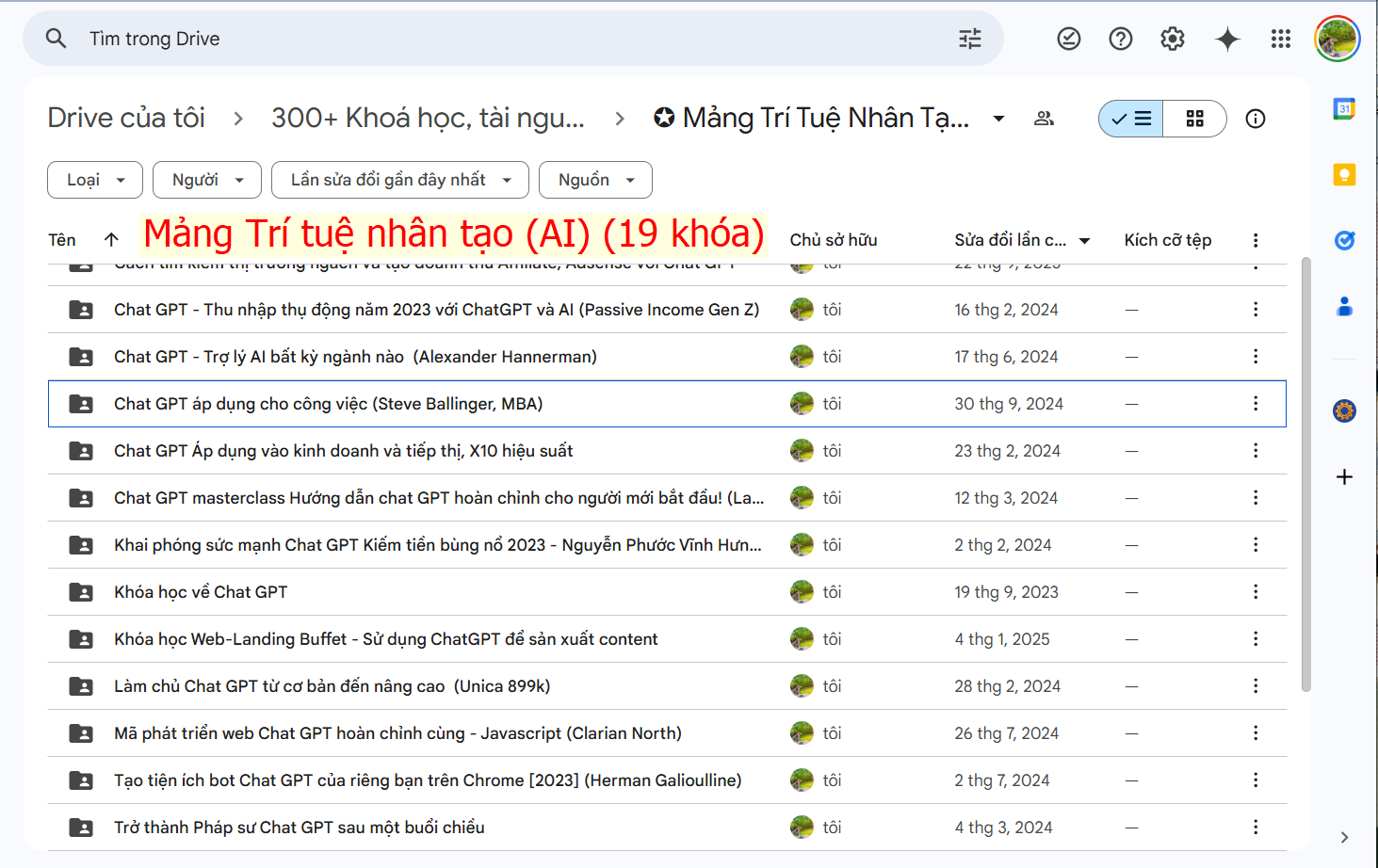Open the Help question mark icon
1378x868 pixels.
pyautogui.click(x=1120, y=39)
